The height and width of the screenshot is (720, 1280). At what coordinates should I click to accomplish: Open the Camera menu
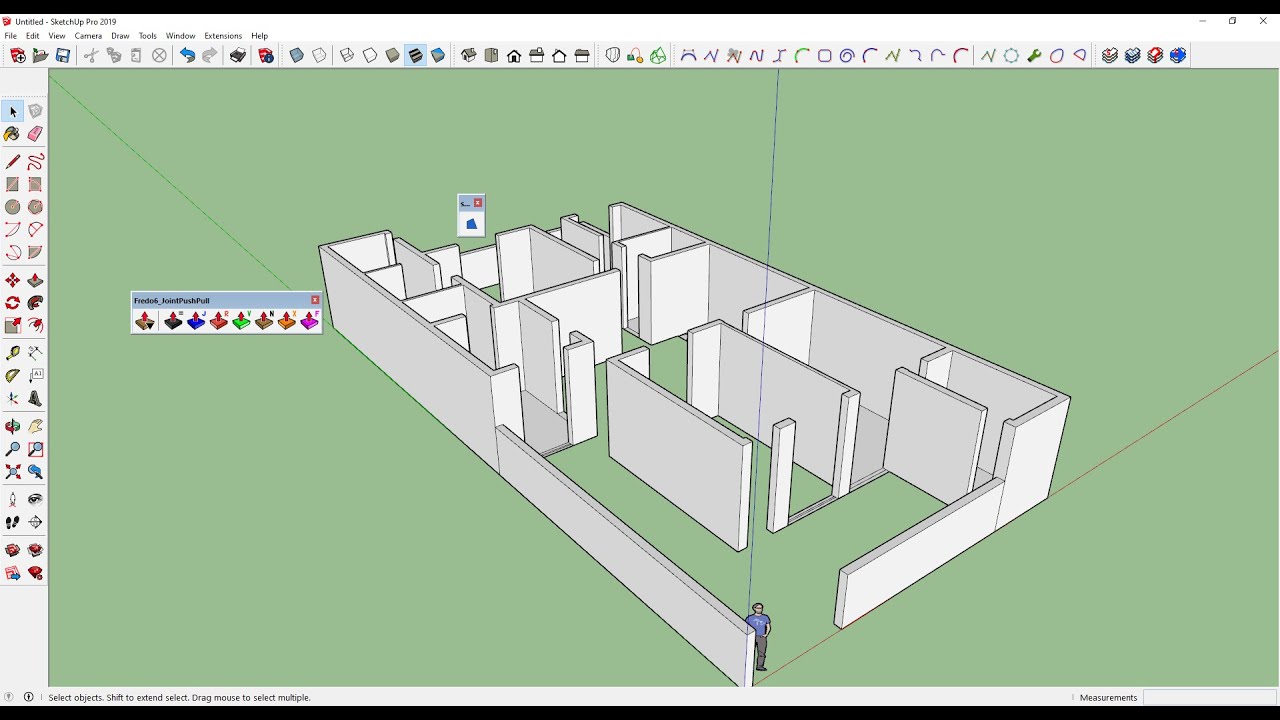point(88,36)
